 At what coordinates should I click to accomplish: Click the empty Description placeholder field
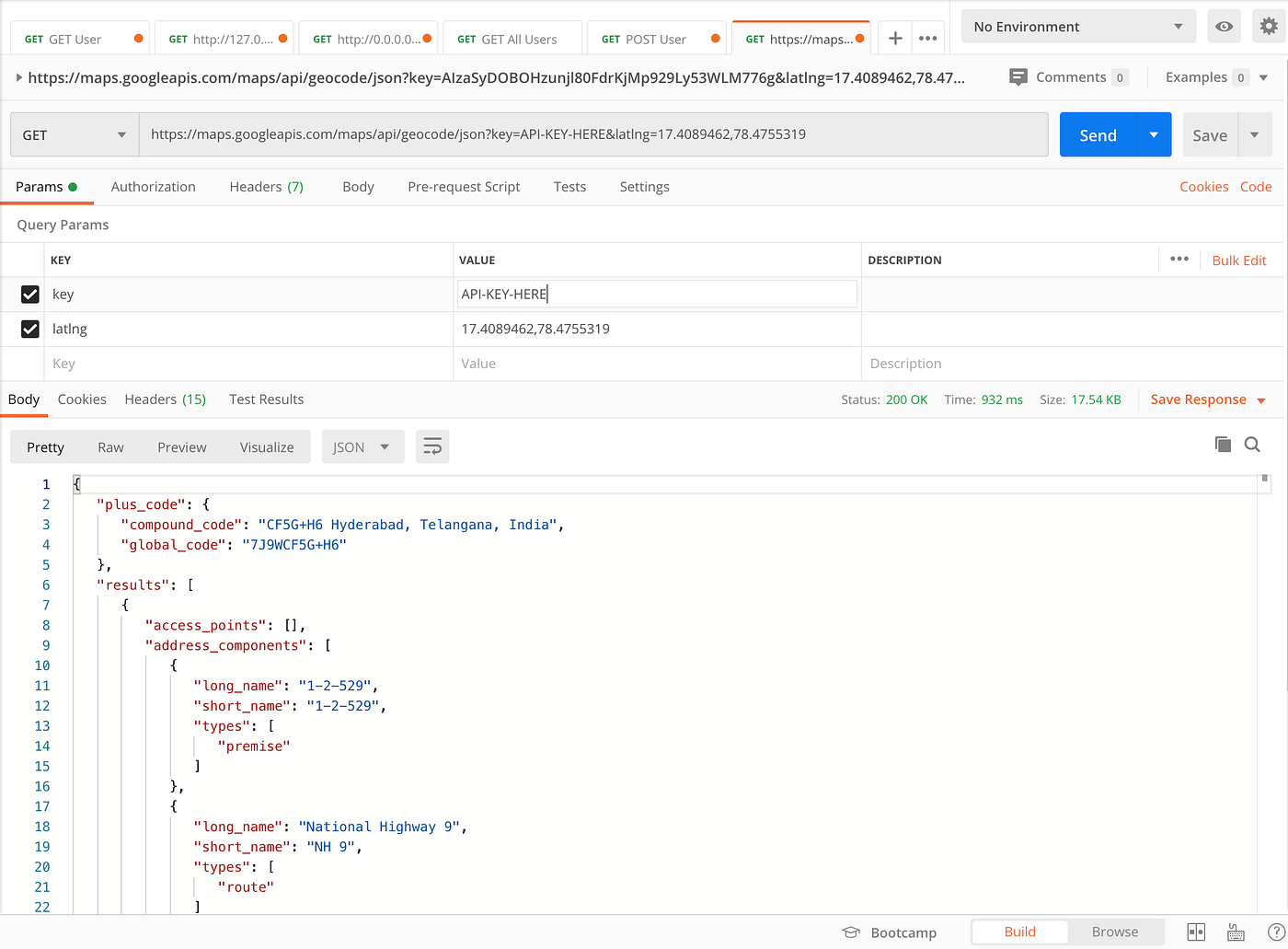[1072, 364]
